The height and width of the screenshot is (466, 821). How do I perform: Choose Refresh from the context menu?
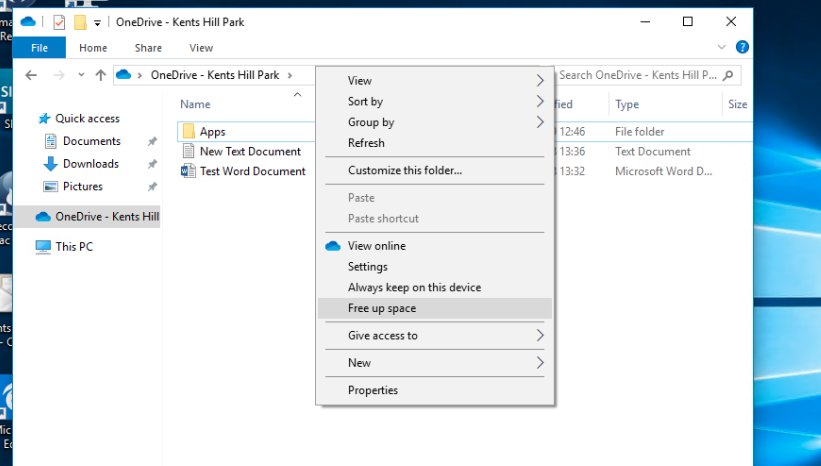(435, 143)
